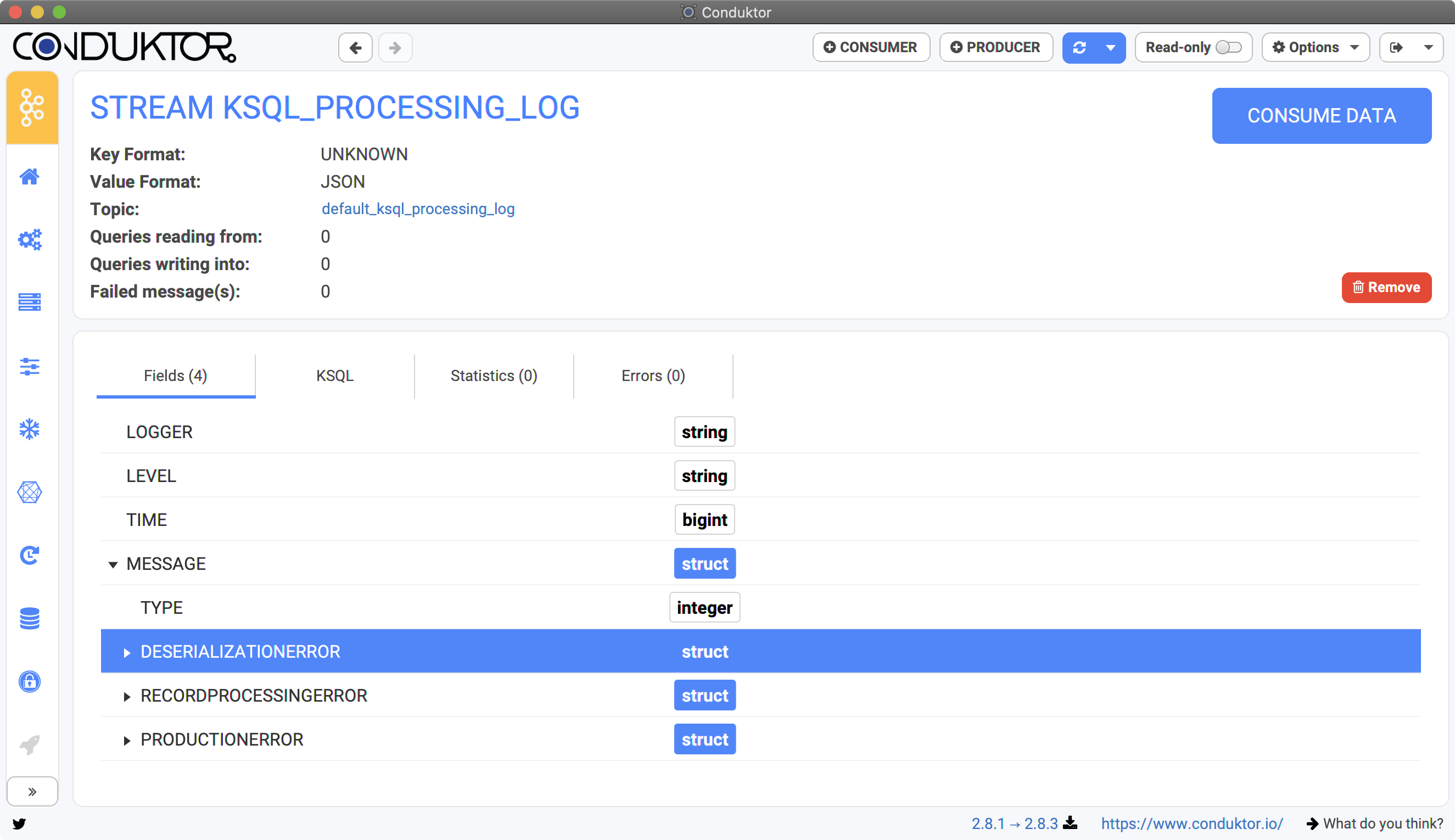Click the integer type badge
The width and height of the screenshot is (1455, 840).
click(x=704, y=608)
